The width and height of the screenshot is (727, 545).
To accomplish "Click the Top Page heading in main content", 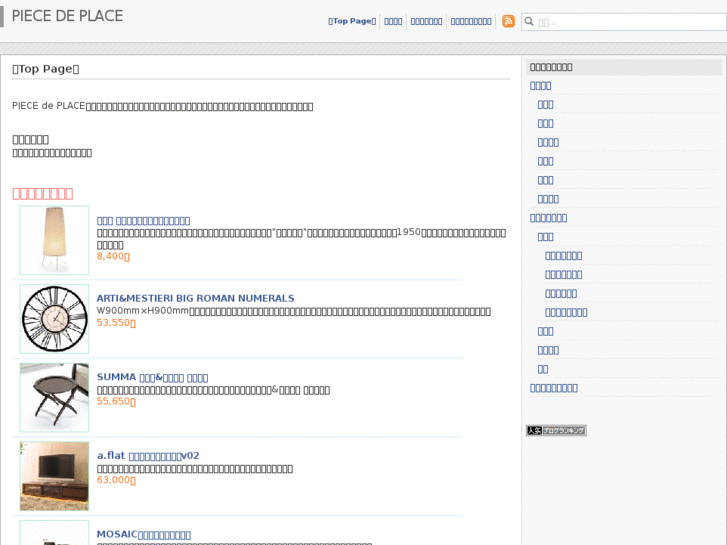I will tap(45, 69).
